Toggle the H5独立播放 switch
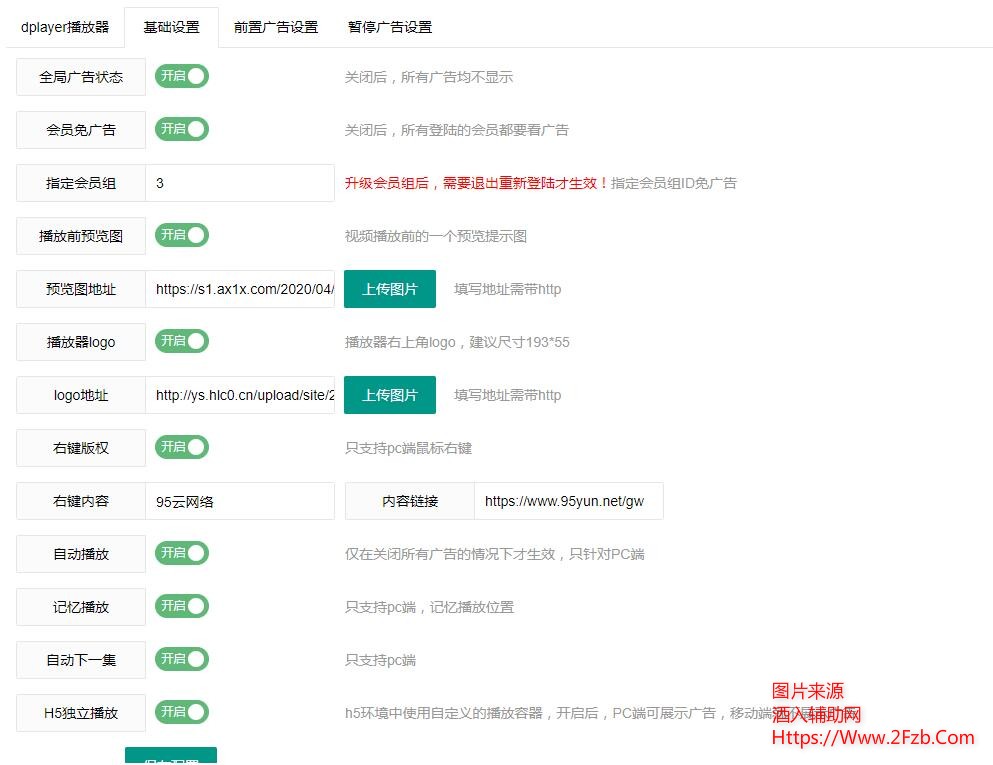 [182, 712]
